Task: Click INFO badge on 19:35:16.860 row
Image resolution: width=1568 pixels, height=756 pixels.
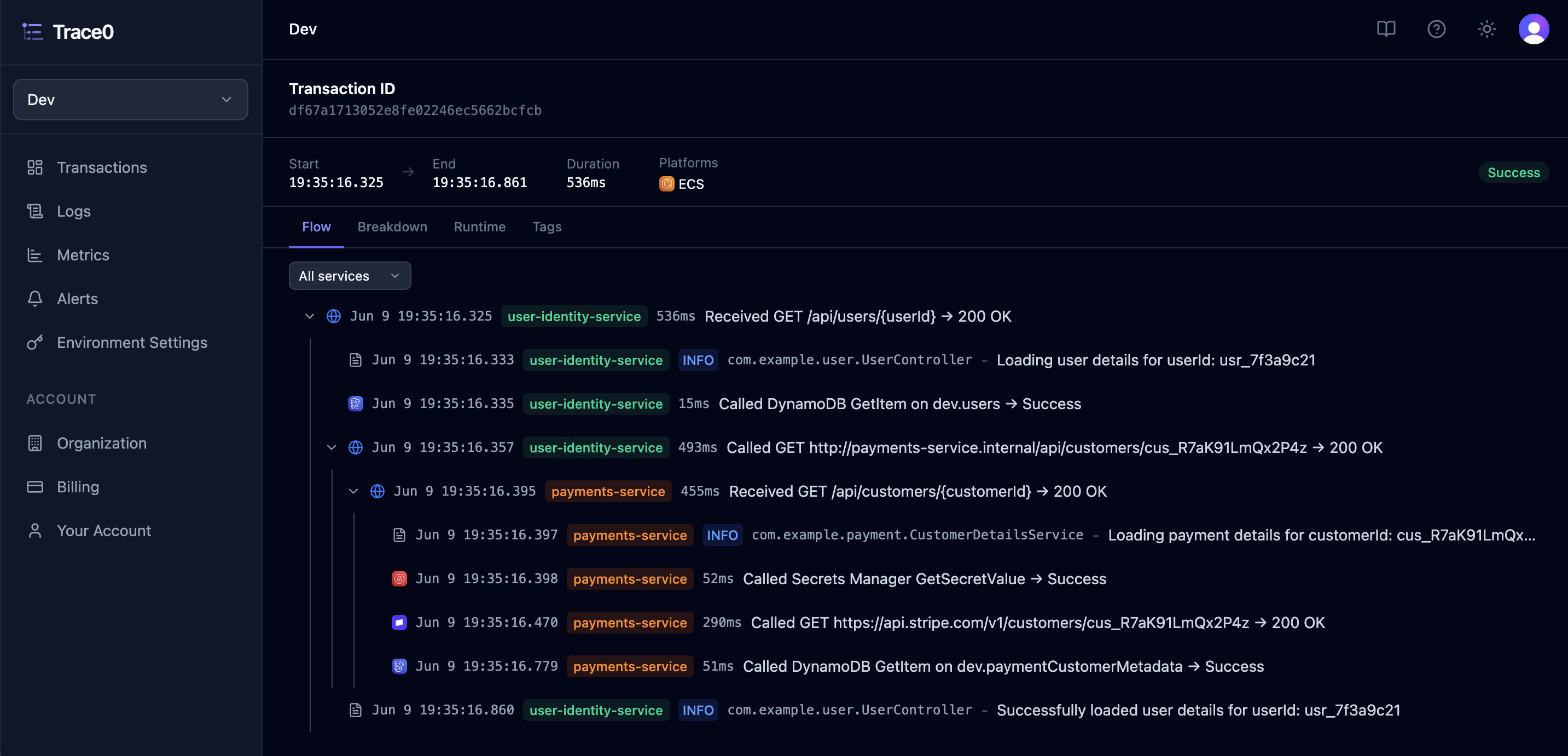Action: pos(698,711)
